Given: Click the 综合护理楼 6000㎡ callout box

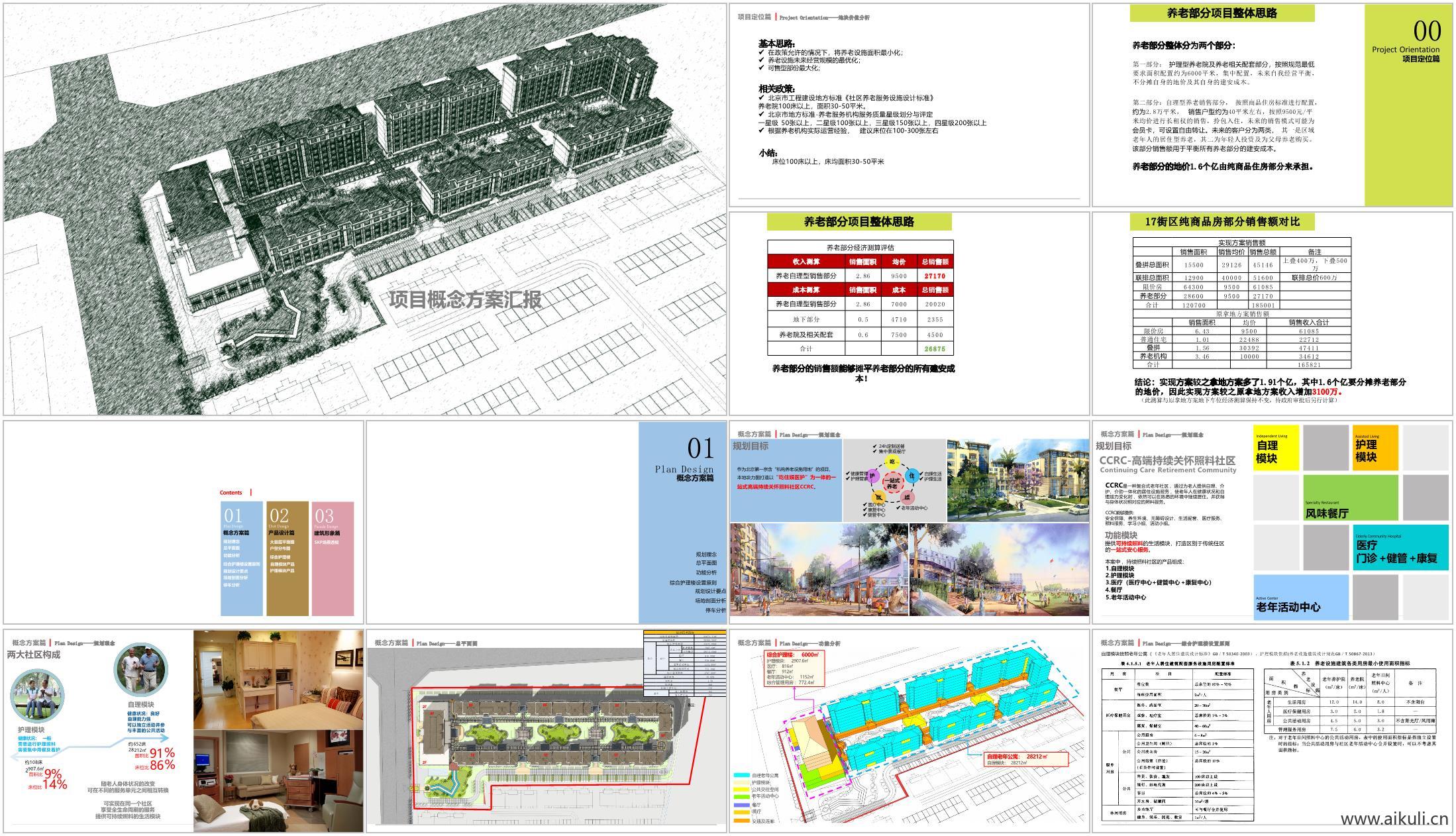Looking at the screenshot, I should tap(794, 668).
